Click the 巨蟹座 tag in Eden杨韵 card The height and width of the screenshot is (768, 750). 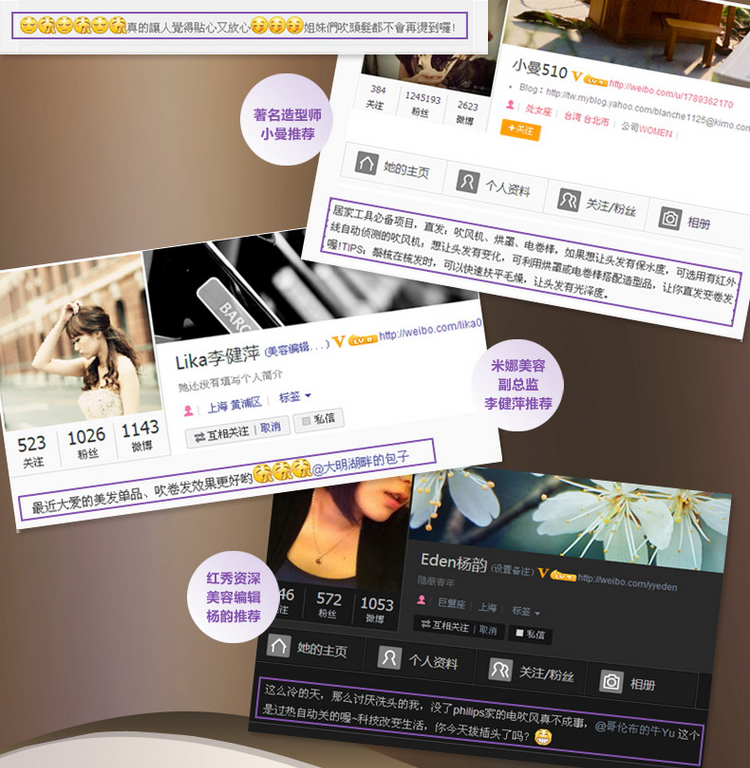tap(451, 603)
